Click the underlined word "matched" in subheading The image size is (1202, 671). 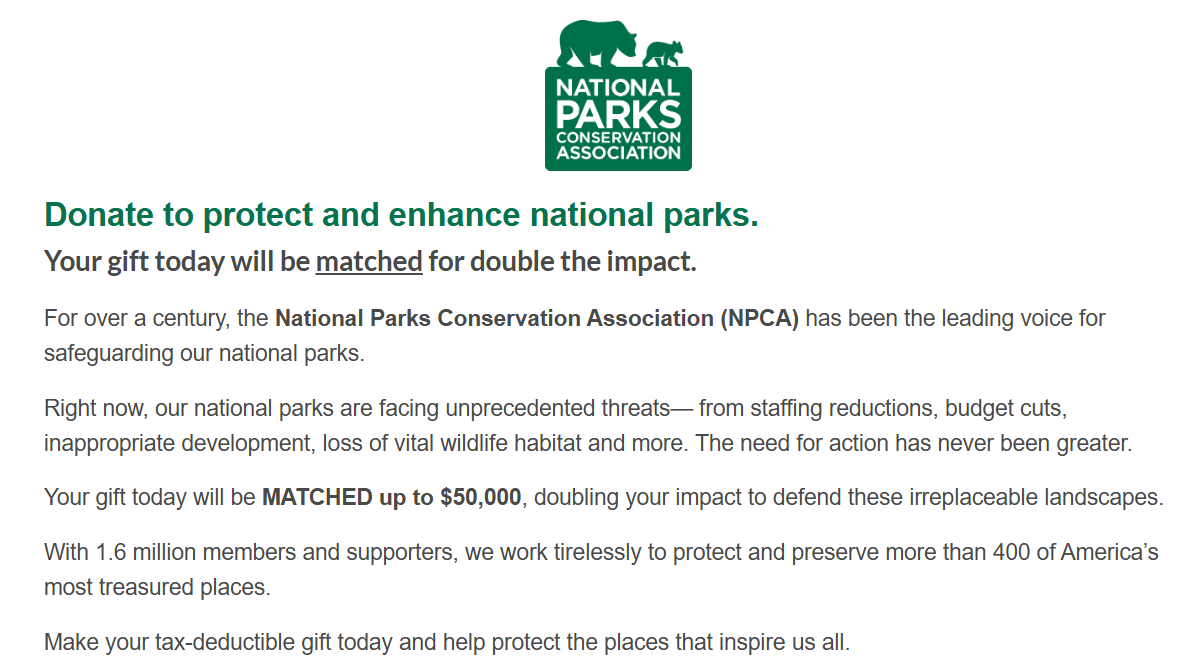369,262
